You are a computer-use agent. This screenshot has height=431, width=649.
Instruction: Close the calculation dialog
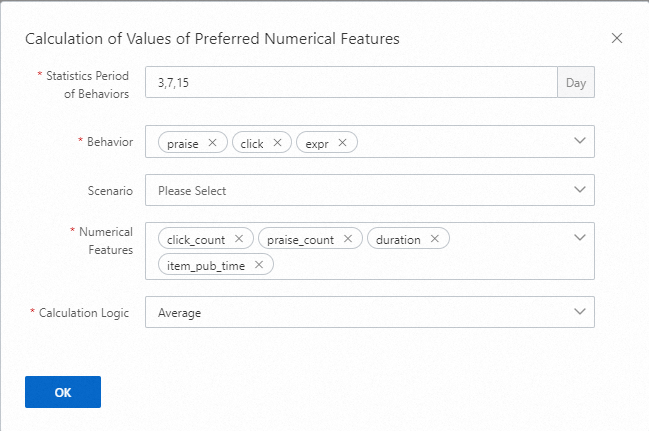(x=617, y=39)
